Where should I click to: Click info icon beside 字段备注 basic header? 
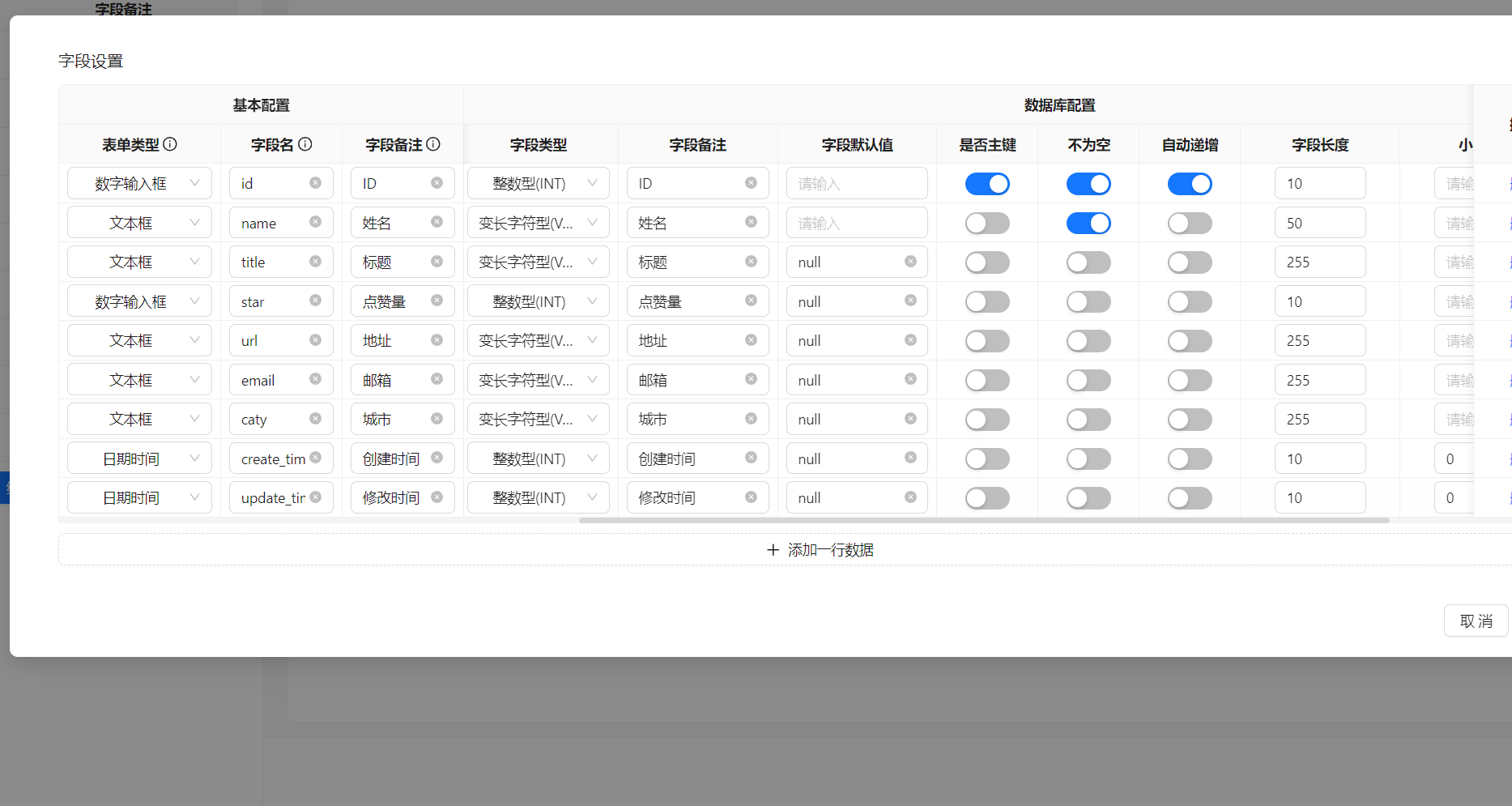pyautogui.click(x=433, y=144)
